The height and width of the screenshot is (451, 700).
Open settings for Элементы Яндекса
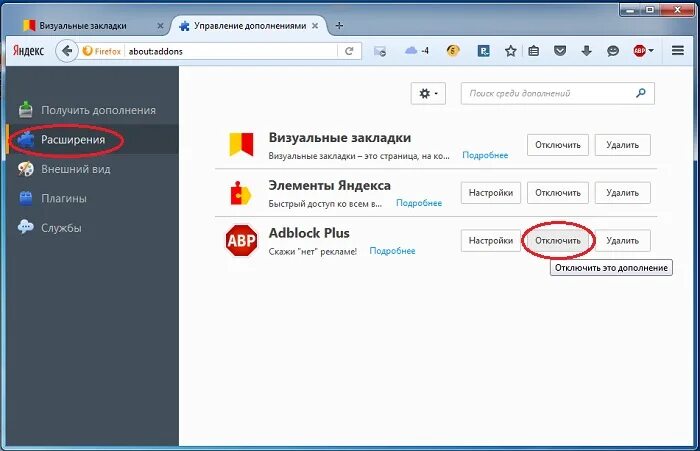[x=491, y=193]
